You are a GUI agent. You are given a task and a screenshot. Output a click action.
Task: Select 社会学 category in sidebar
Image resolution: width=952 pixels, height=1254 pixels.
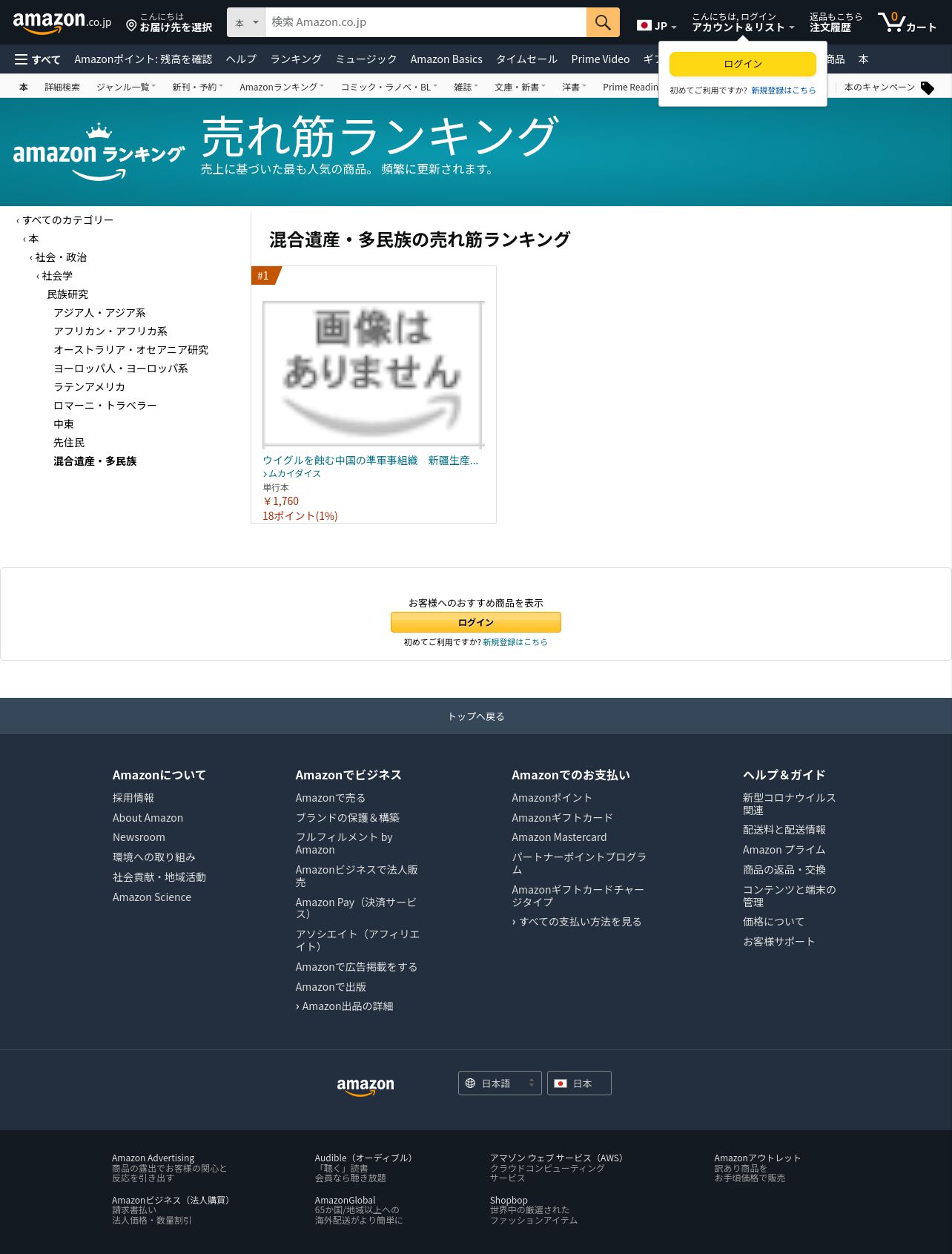click(x=57, y=276)
